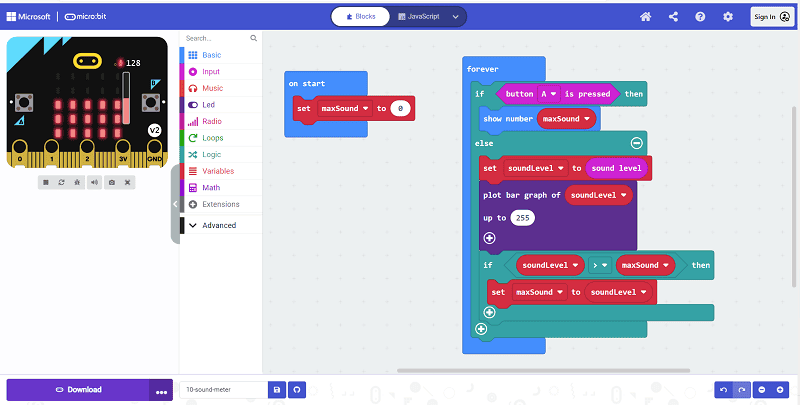Switch to Blocks editor view
Viewport: 800px width, 405px height.
(360, 16)
